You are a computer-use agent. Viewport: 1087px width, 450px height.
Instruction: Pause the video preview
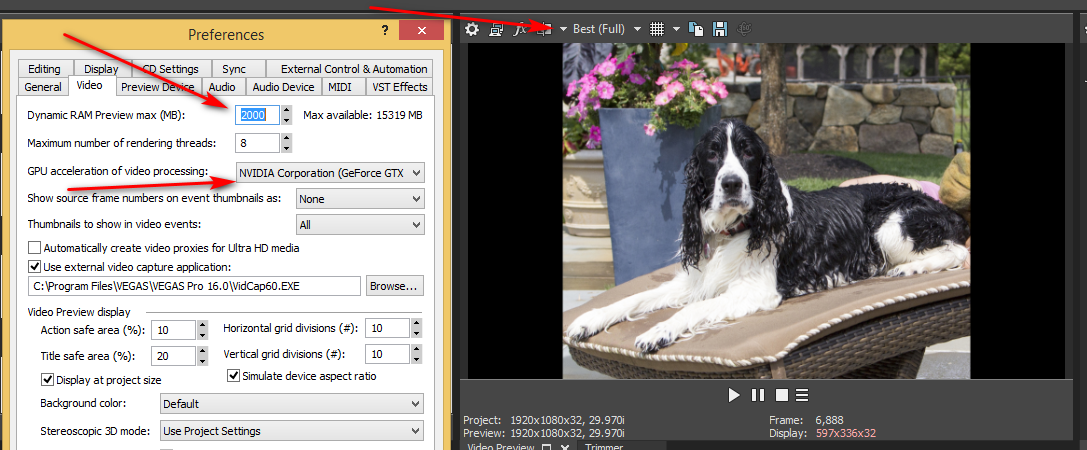coord(758,395)
